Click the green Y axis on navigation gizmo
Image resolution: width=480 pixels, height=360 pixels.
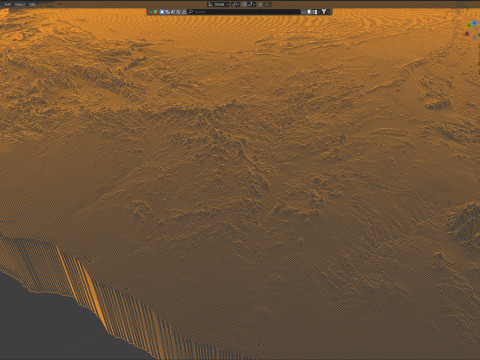click(x=469, y=25)
